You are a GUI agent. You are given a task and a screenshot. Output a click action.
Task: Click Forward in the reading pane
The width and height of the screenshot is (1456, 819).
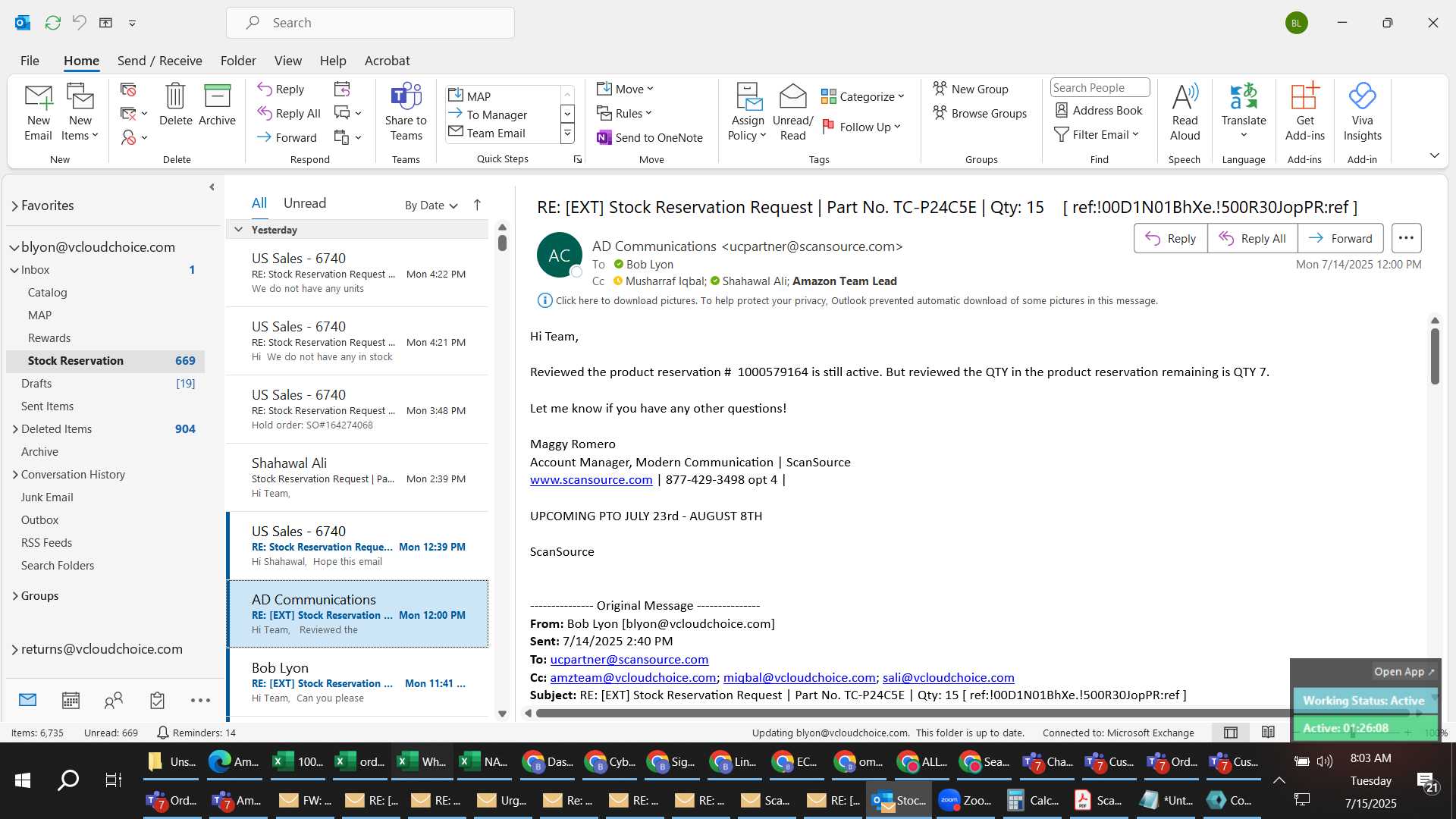coord(1341,238)
